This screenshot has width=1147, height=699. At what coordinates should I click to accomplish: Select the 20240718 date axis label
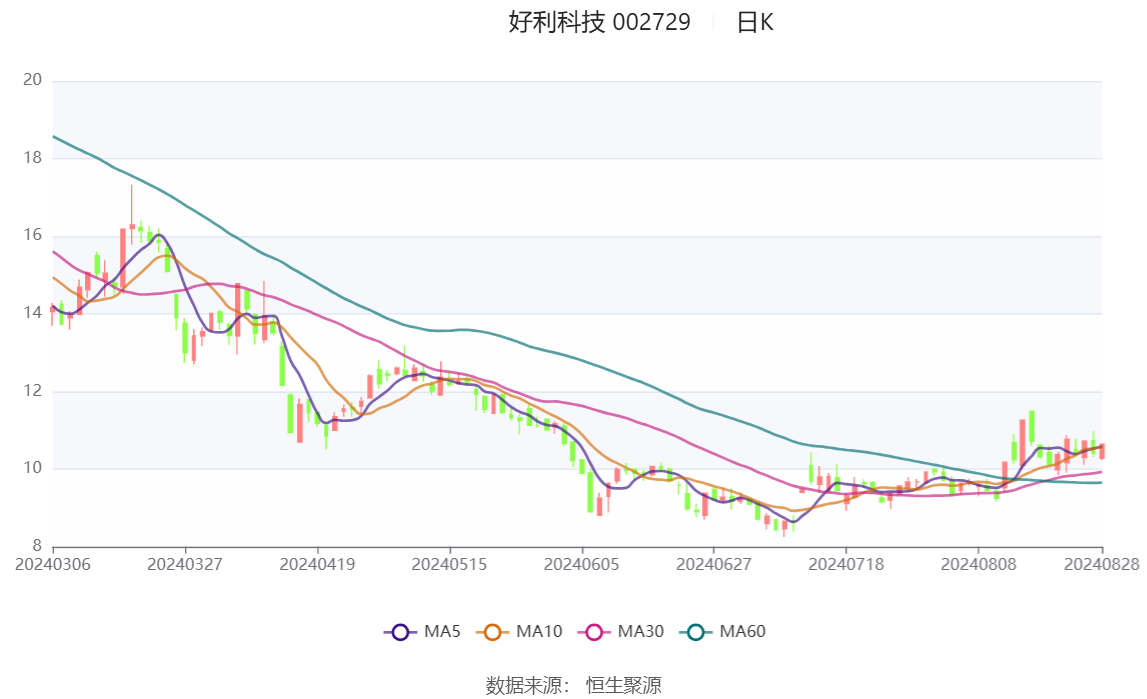pos(846,564)
